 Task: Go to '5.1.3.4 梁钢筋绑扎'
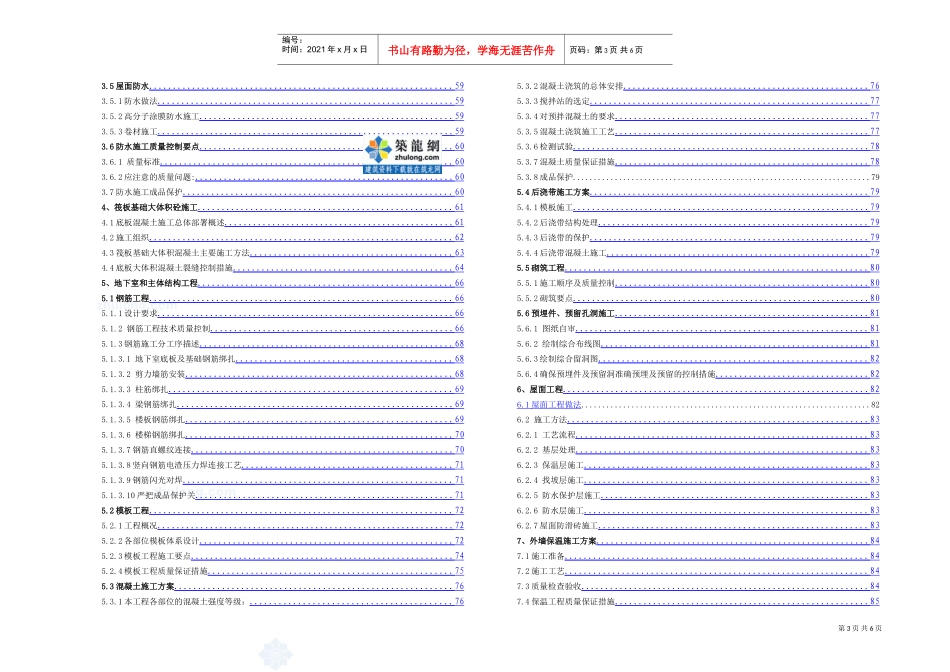[x=282, y=404]
